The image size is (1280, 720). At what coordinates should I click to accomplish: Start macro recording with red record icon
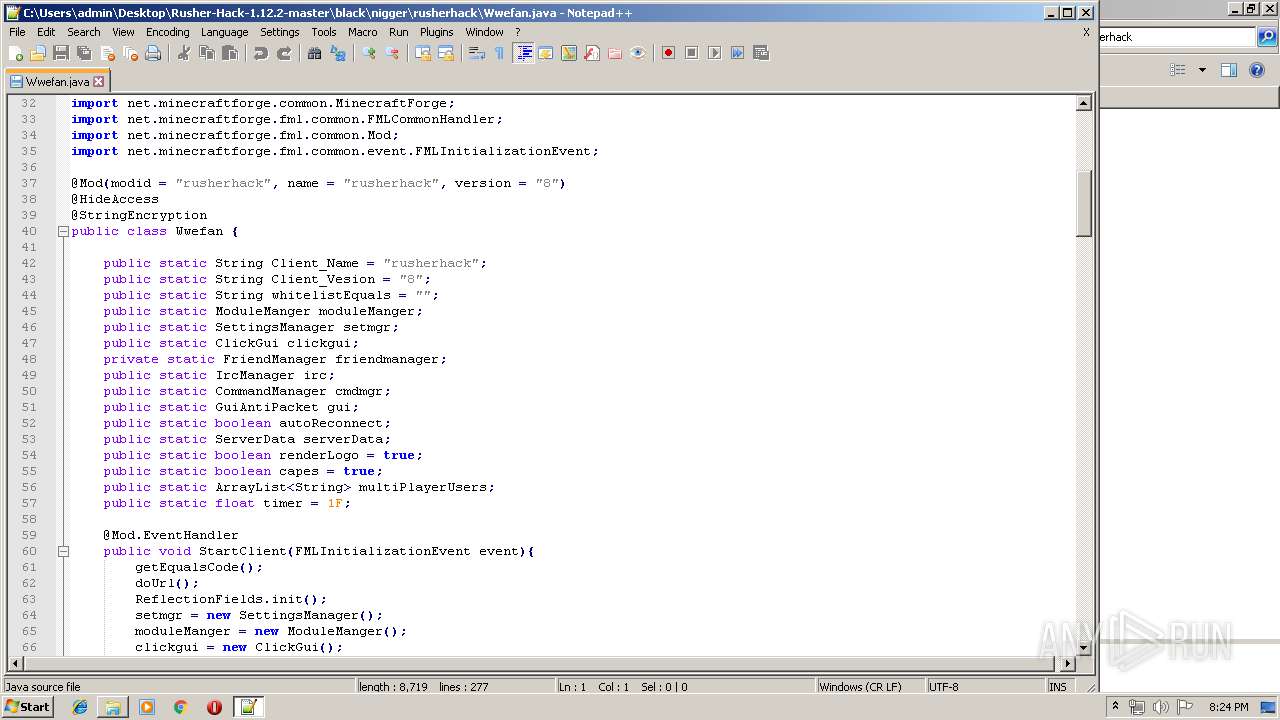[668, 53]
